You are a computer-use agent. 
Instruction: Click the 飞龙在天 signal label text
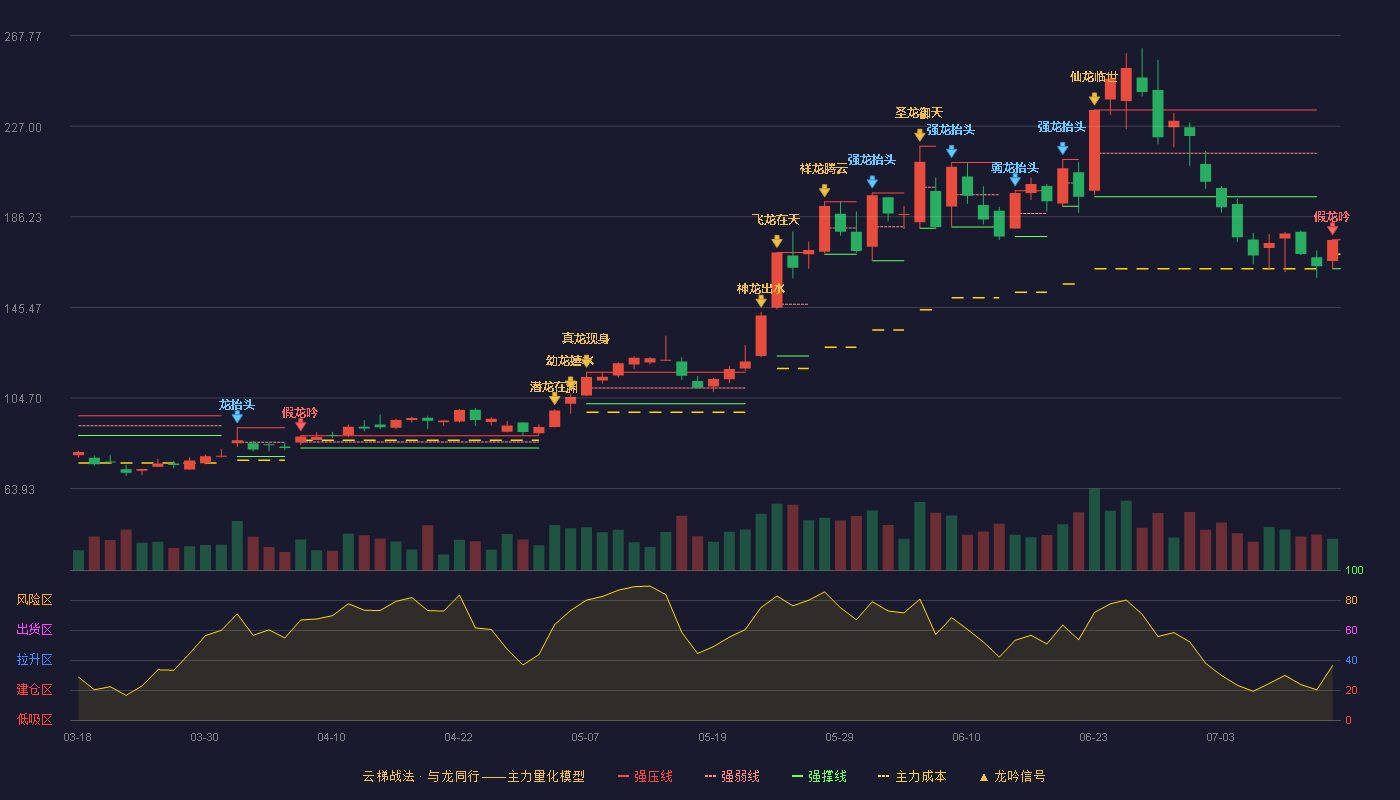pyautogui.click(x=776, y=220)
